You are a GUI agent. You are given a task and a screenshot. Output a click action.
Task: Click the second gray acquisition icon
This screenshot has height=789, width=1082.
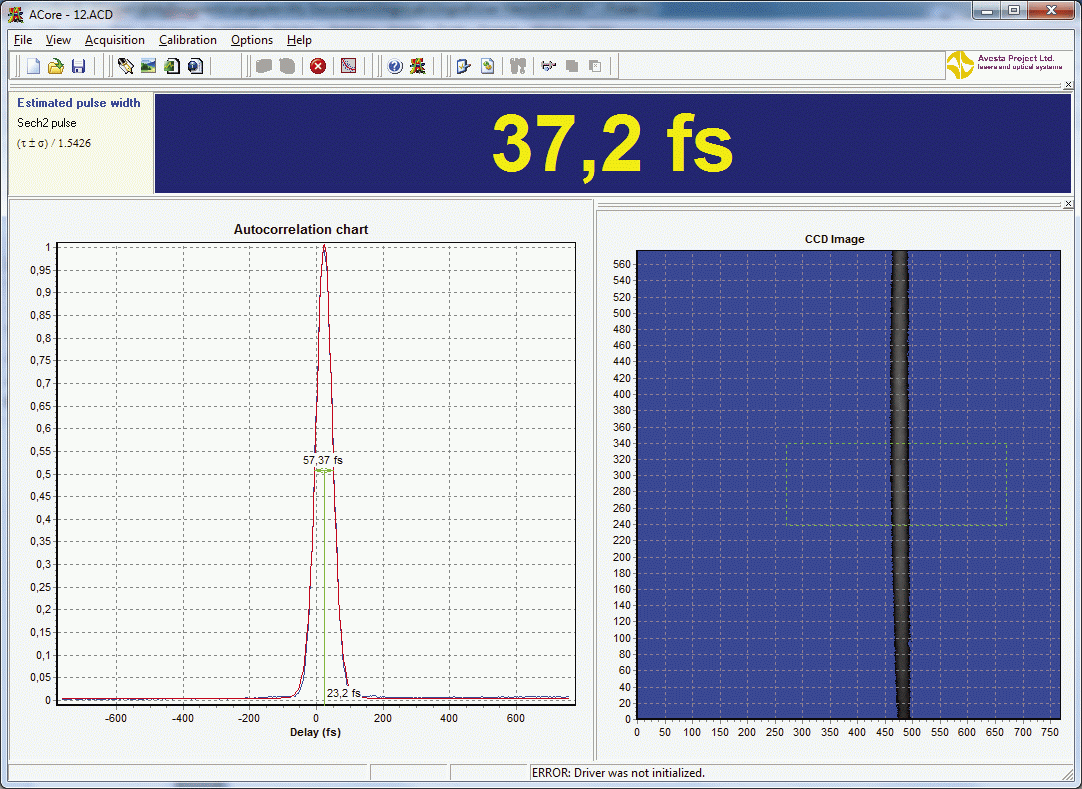pyautogui.click(x=287, y=66)
